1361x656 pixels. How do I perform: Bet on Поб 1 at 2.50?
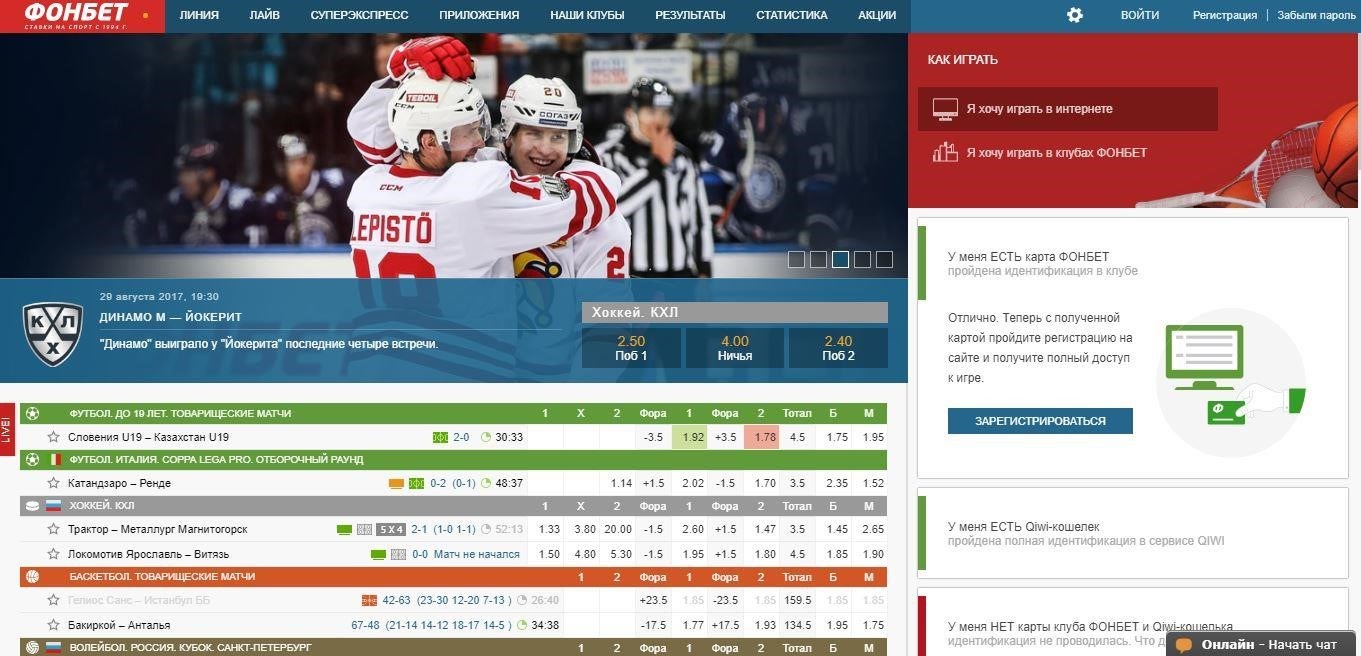point(631,348)
